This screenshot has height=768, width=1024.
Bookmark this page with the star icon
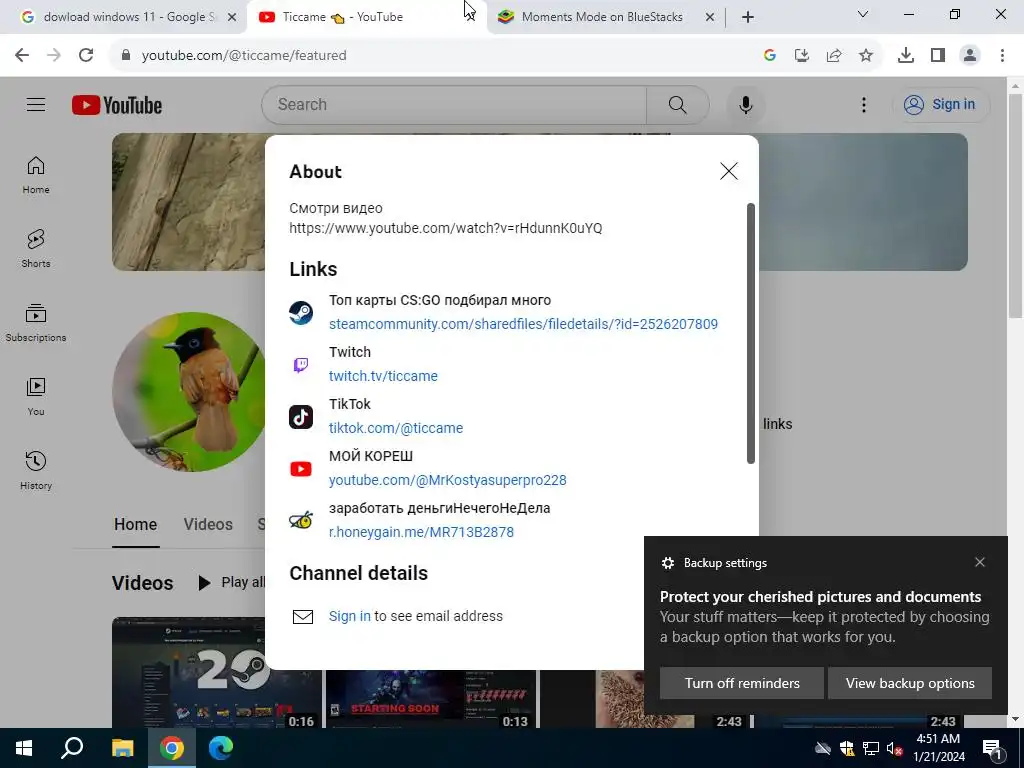(x=866, y=56)
